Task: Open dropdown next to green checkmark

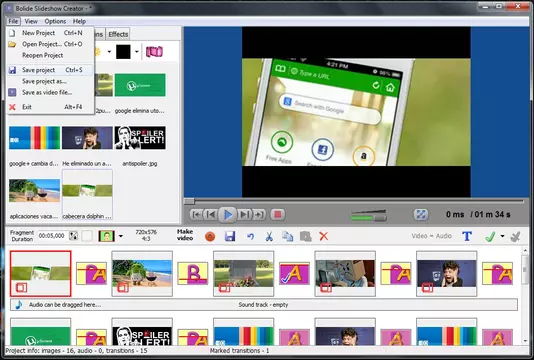Action: (x=502, y=236)
